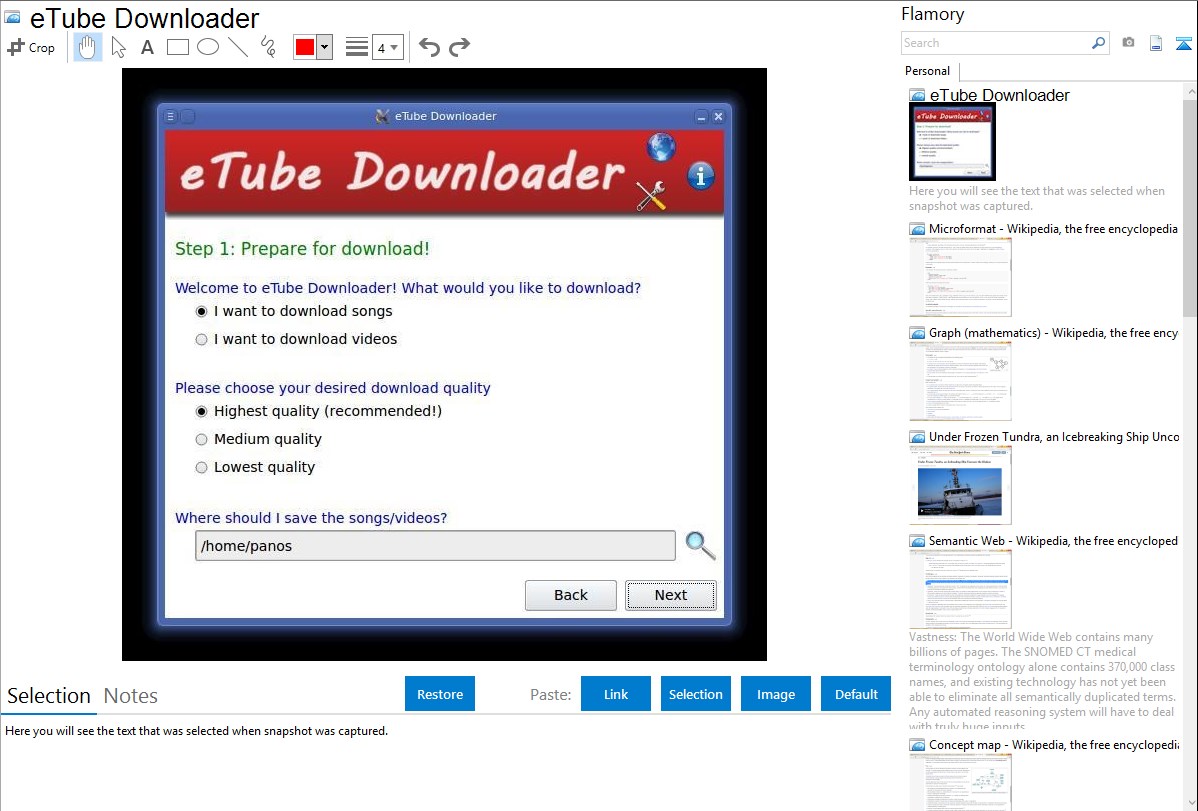Pick the rectangle shape tool
Image resolution: width=1198 pixels, height=811 pixels.
tap(177, 47)
